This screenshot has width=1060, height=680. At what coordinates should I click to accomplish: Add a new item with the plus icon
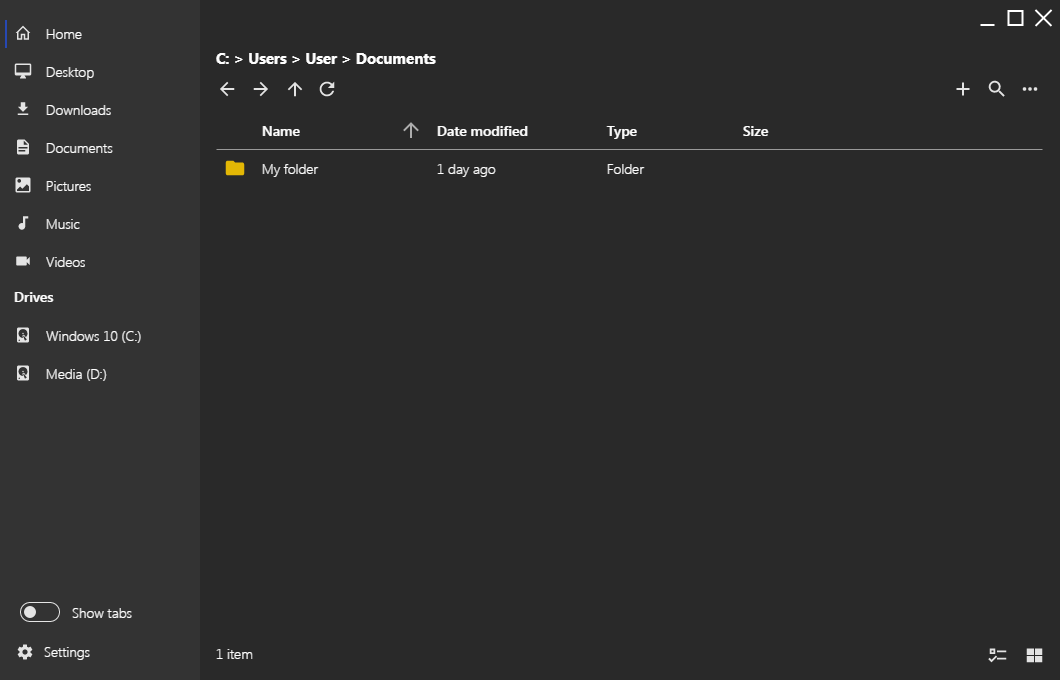tap(963, 89)
